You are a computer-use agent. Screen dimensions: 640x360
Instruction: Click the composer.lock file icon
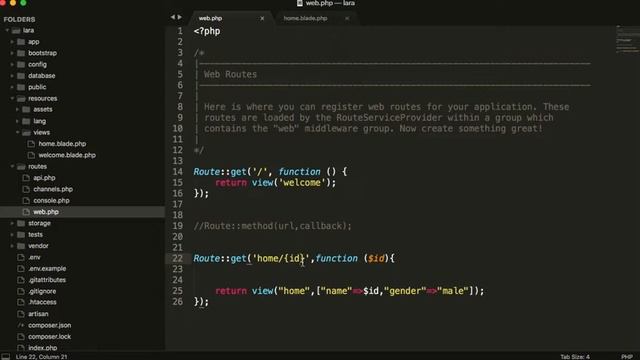(x=21, y=337)
